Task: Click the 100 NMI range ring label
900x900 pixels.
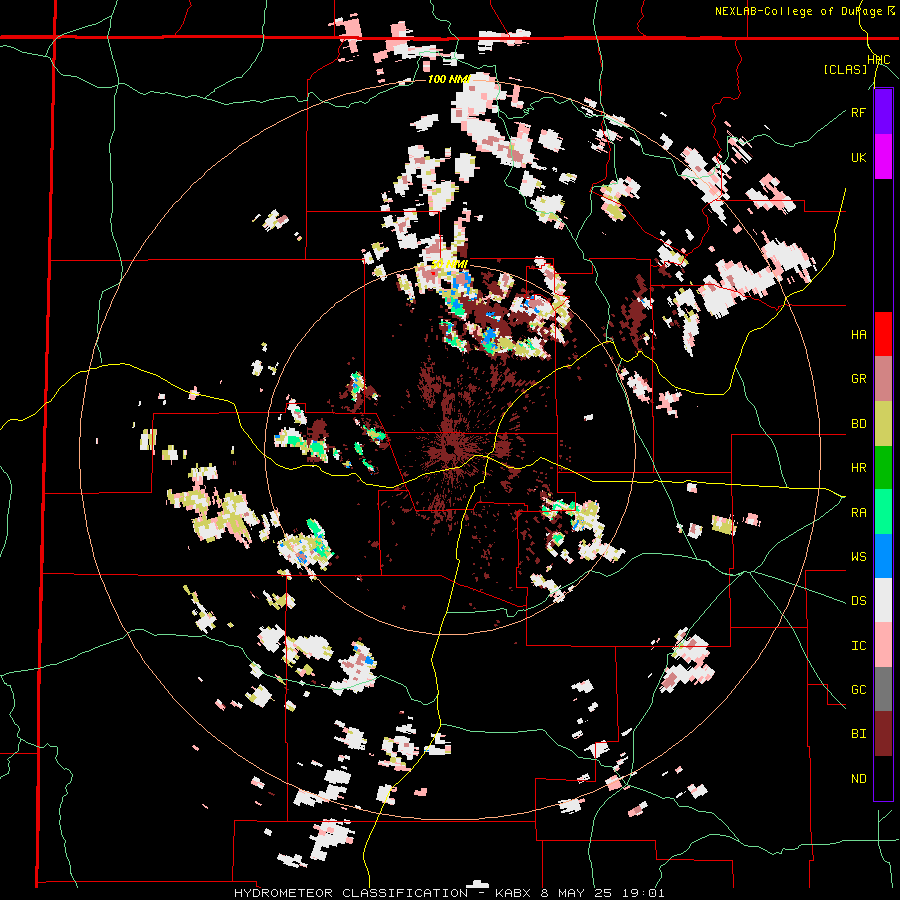Action: pyautogui.click(x=449, y=79)
